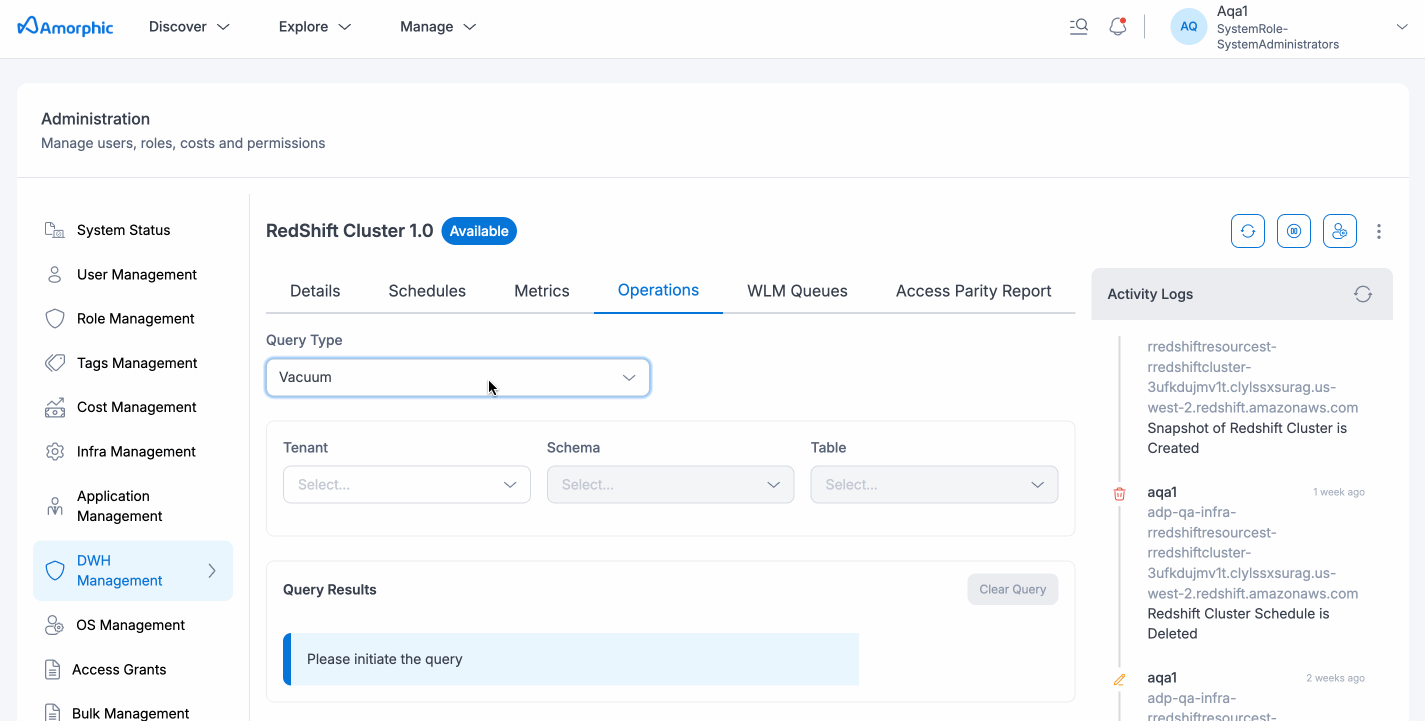The width and height of the screenshot is (1425, 721).
Task: Open the WLM Queues tab
Action: (x=797, y=291)
